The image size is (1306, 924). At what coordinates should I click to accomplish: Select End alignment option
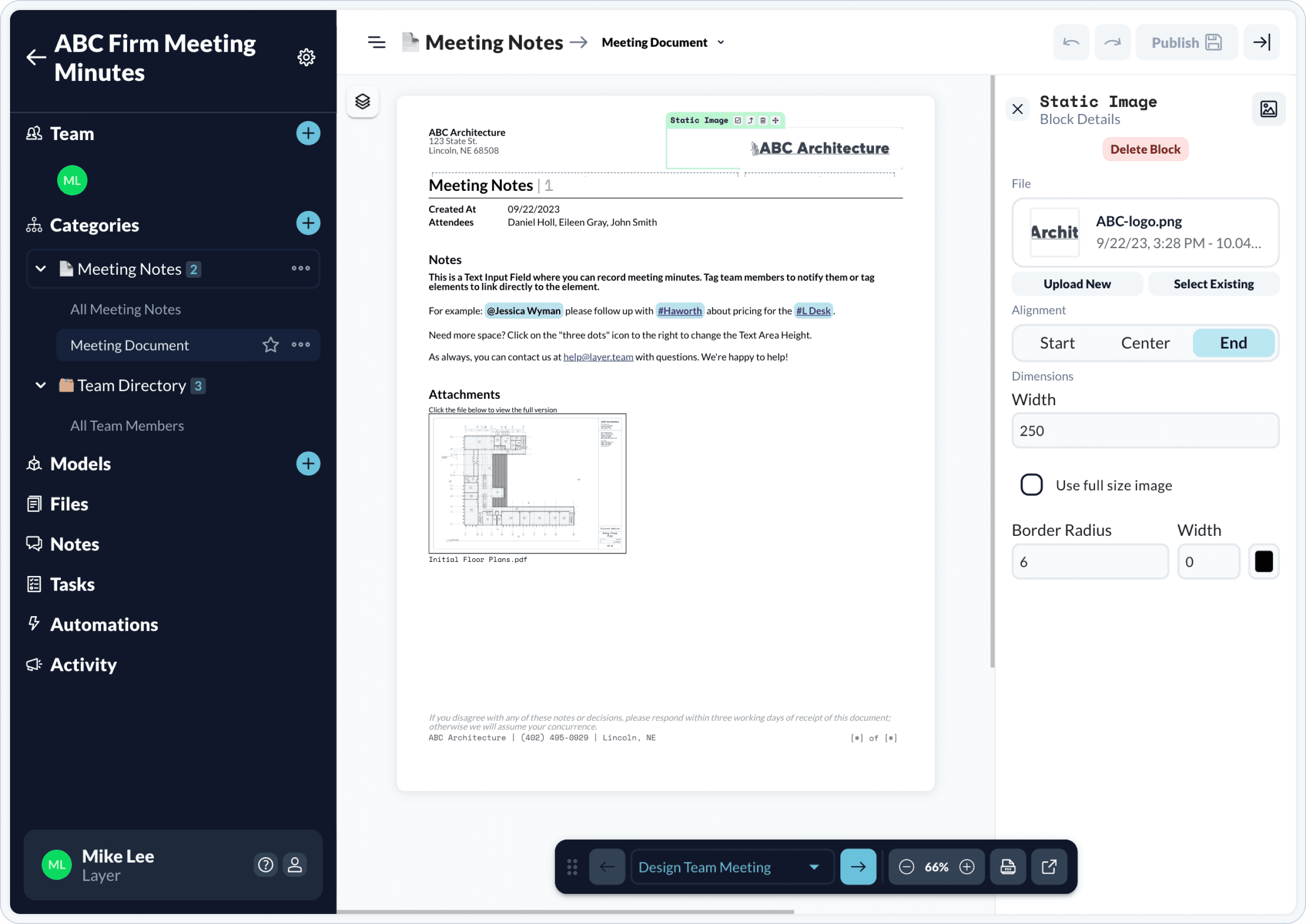click(x=1233, y=343)
